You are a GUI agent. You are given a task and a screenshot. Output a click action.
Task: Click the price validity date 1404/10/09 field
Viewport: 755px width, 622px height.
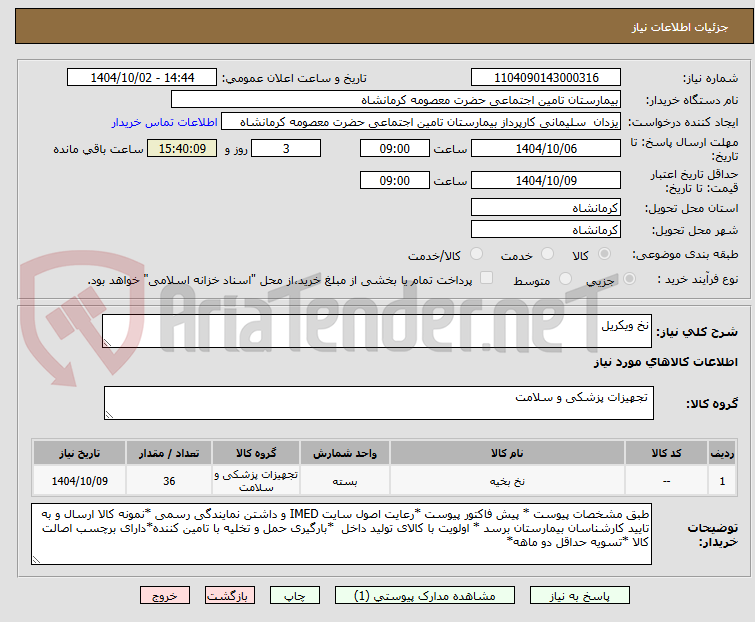(546, 181)
